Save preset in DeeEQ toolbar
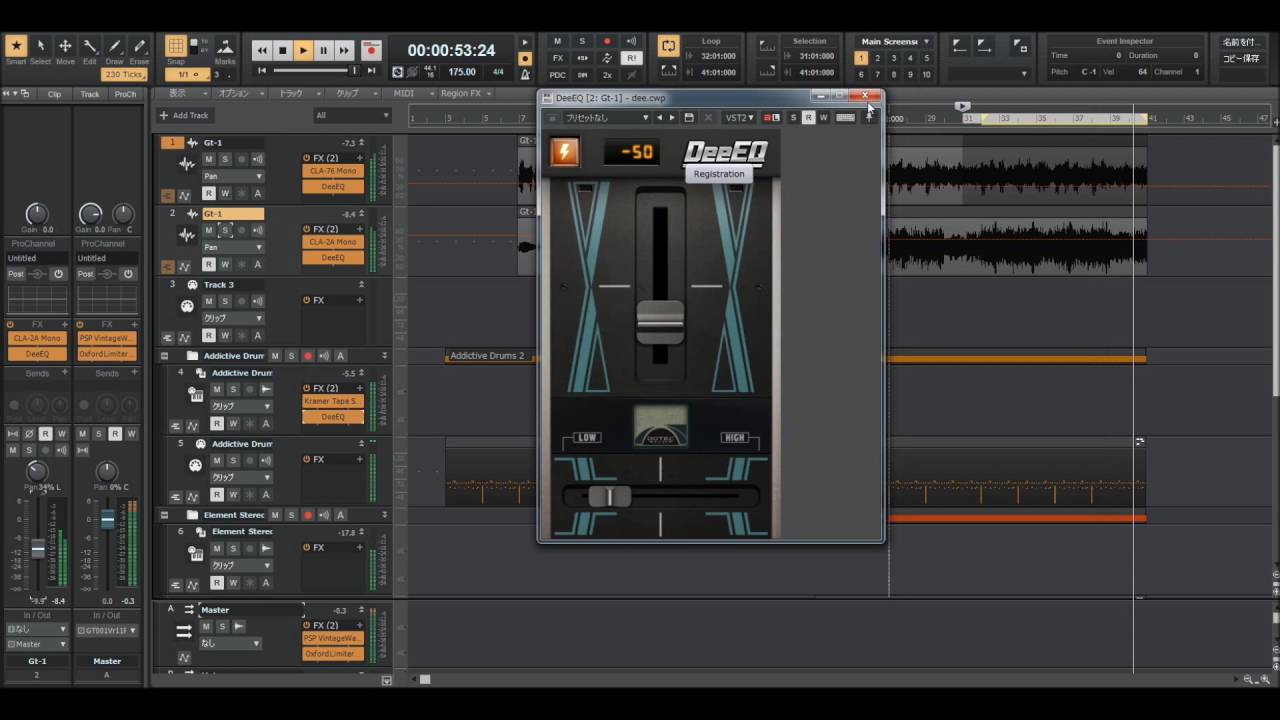 click(689, 117)
